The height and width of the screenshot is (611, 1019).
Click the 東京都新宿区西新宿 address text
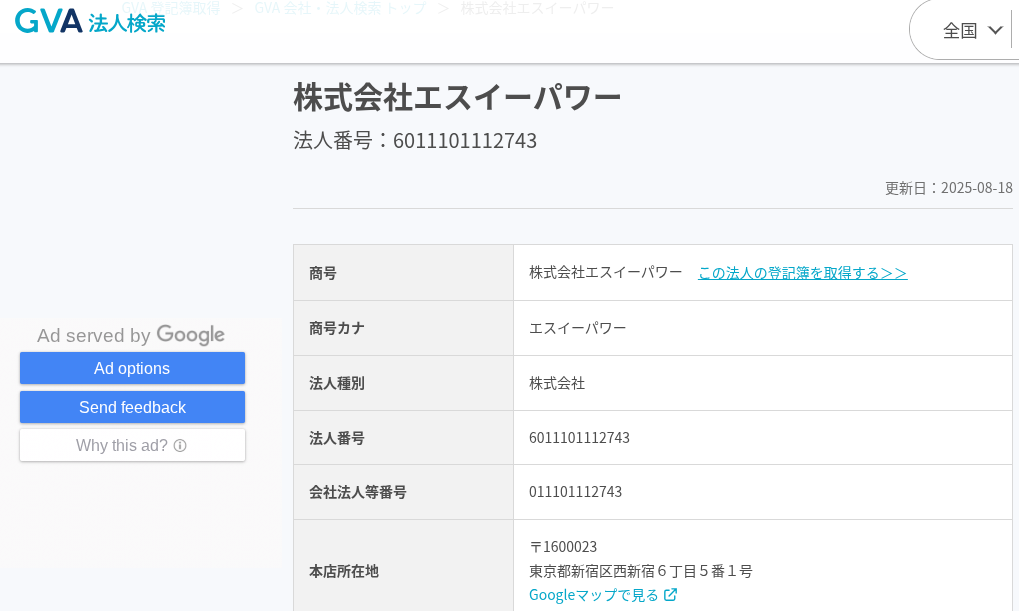pos(640,571)
